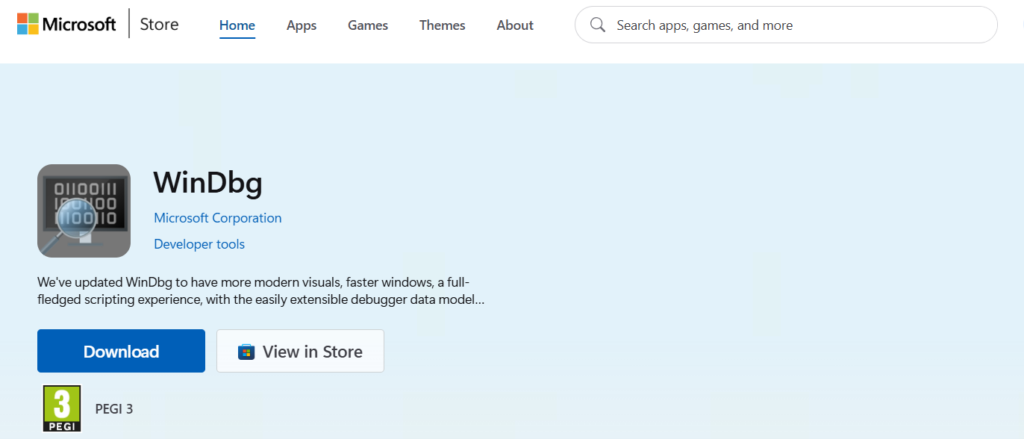This screenshot has width=1024, height=439.
Task: Click the WinDbg title text
Action: click(208, 183)
